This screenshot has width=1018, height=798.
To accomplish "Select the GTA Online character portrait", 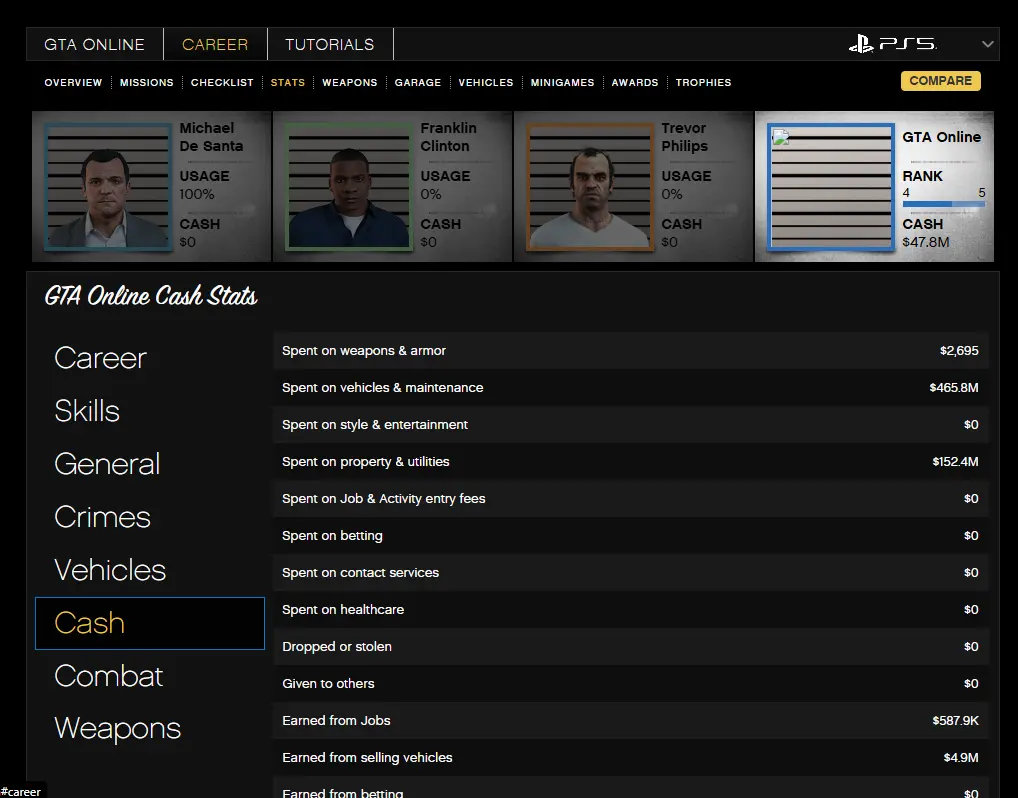I will click(831, 187).
